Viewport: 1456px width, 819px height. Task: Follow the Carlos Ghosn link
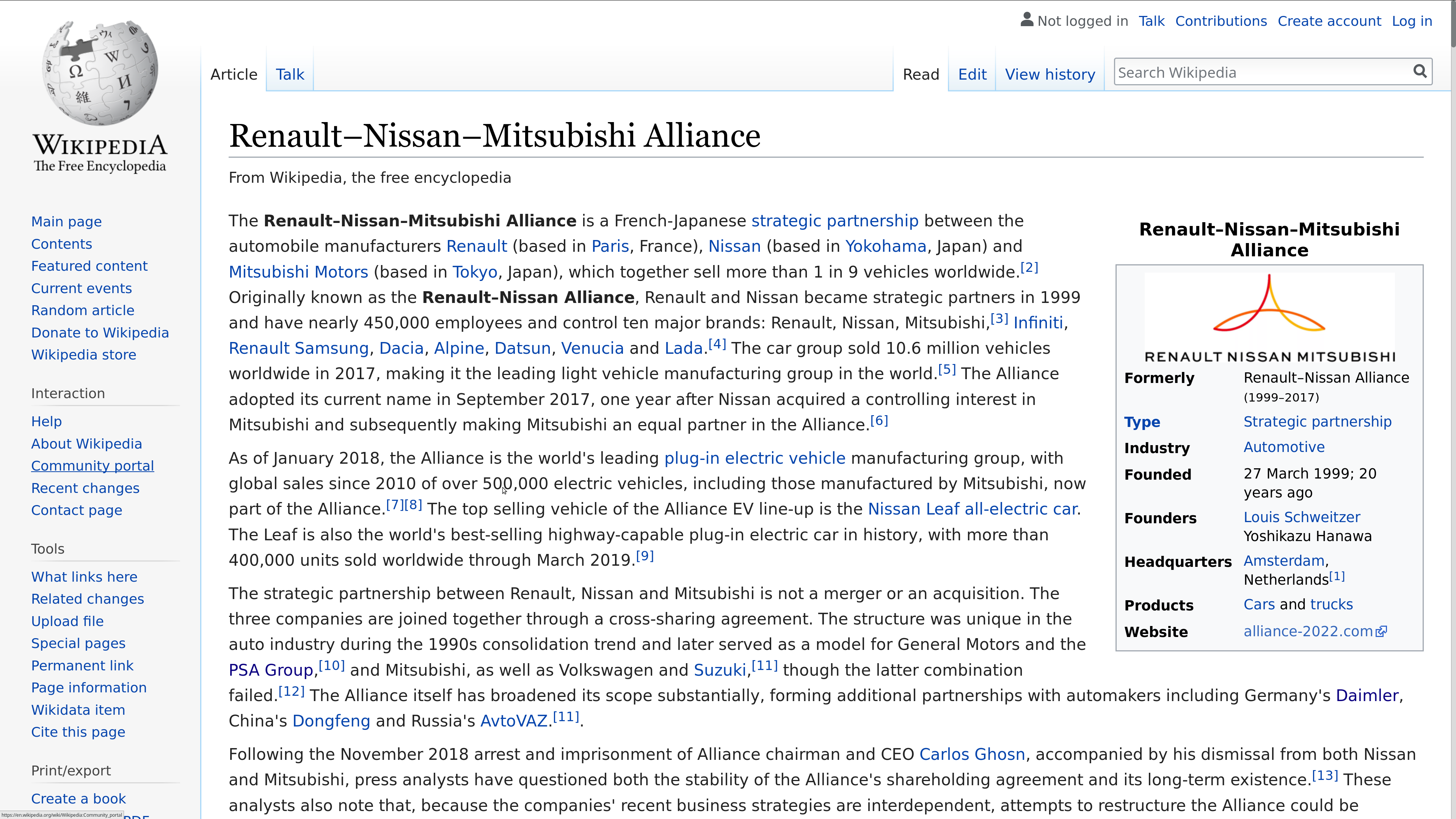tap(972, 755)
